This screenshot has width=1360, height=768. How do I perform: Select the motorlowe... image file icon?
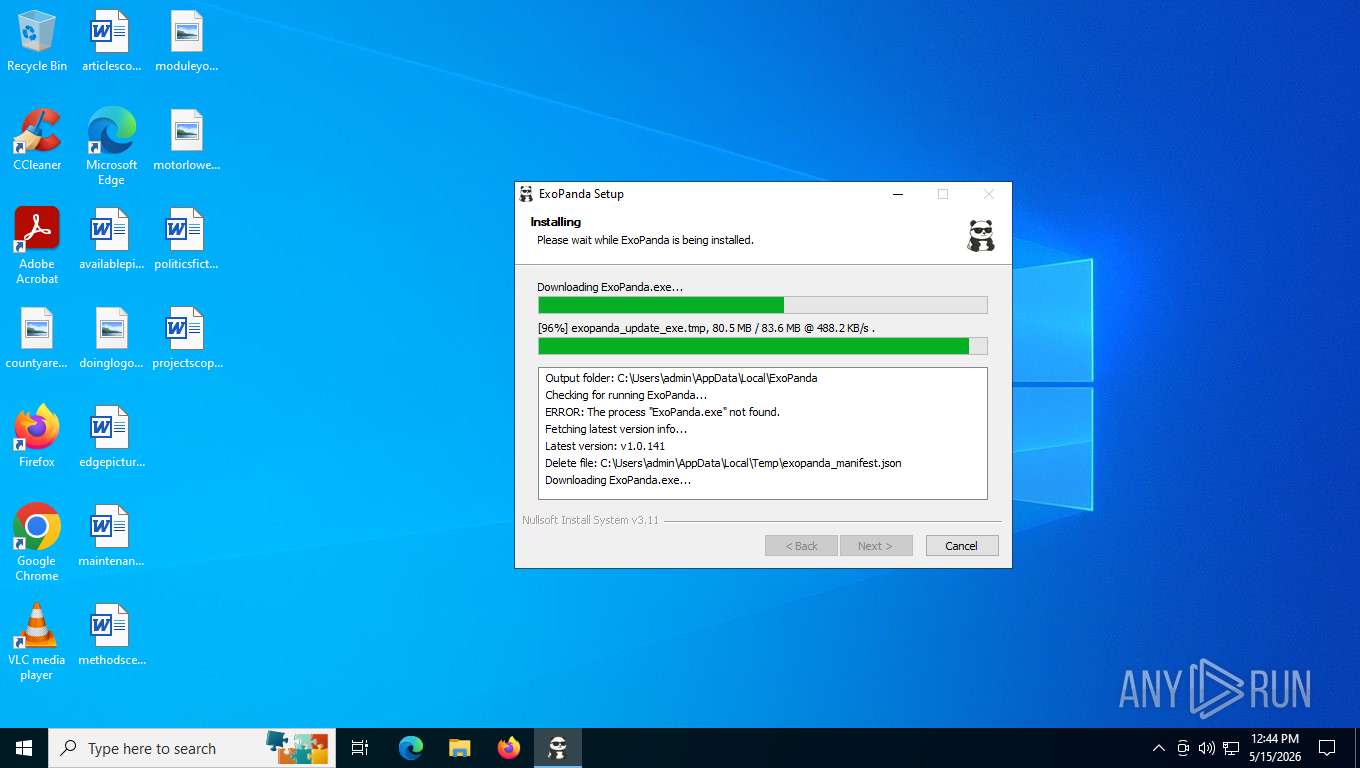[x=186, y=140]
